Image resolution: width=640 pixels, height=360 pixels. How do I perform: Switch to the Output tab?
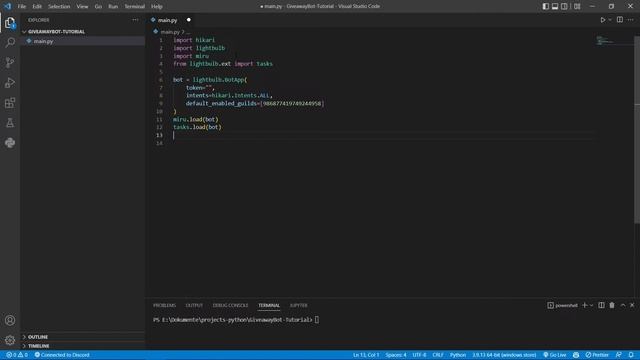click(194, 305)
